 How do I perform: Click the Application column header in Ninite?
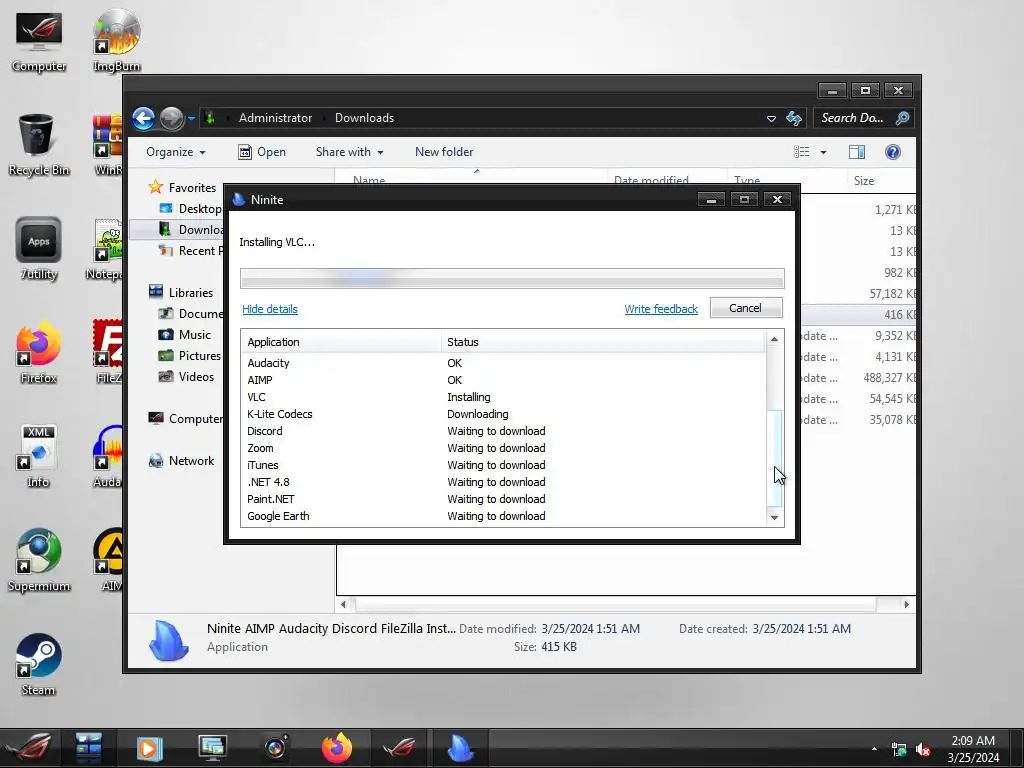pyautogui.click(x=341, y=342)
